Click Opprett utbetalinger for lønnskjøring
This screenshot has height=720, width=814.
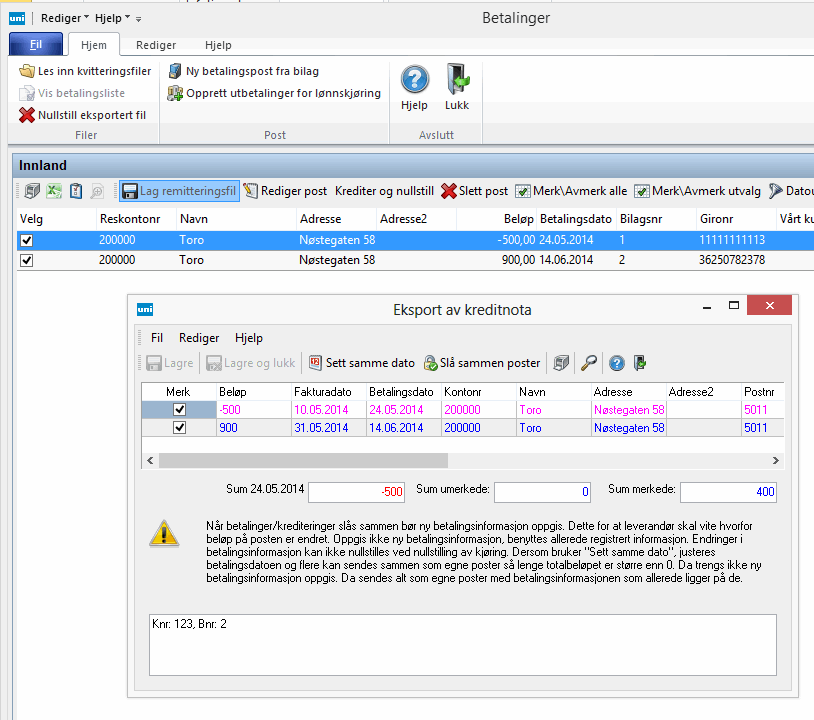[x=275, y=93]
